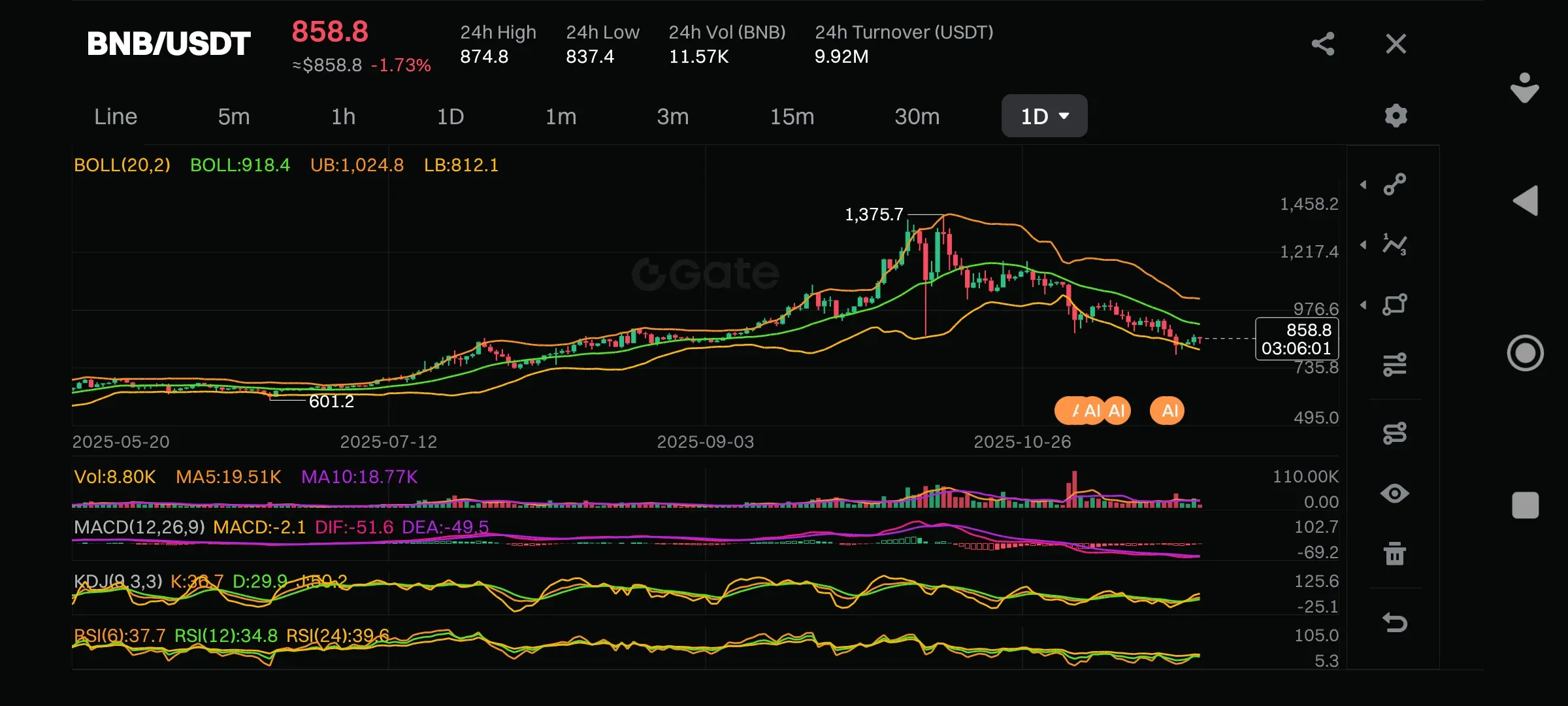
Task: Click the rightmost AI signal marker
Action: pyautogui.click(x=1168, y=411)
